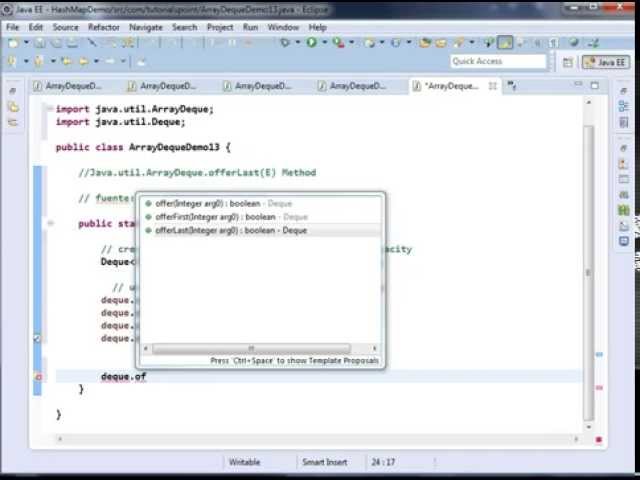The width and height of the screenshot is (640, 480).
Task: Click the editor vertical scrollbar thumb
Action: [588, 273]
